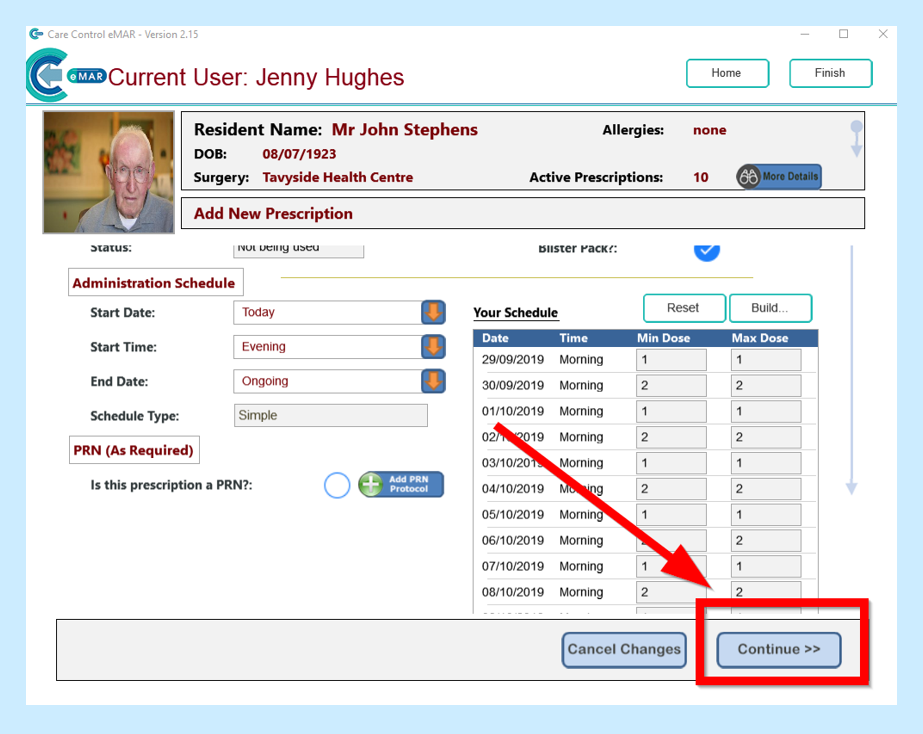Viewport: 923px width, 734px height.
Task: Expand the Start Date dropdown arrow
Action: [433, 312]
